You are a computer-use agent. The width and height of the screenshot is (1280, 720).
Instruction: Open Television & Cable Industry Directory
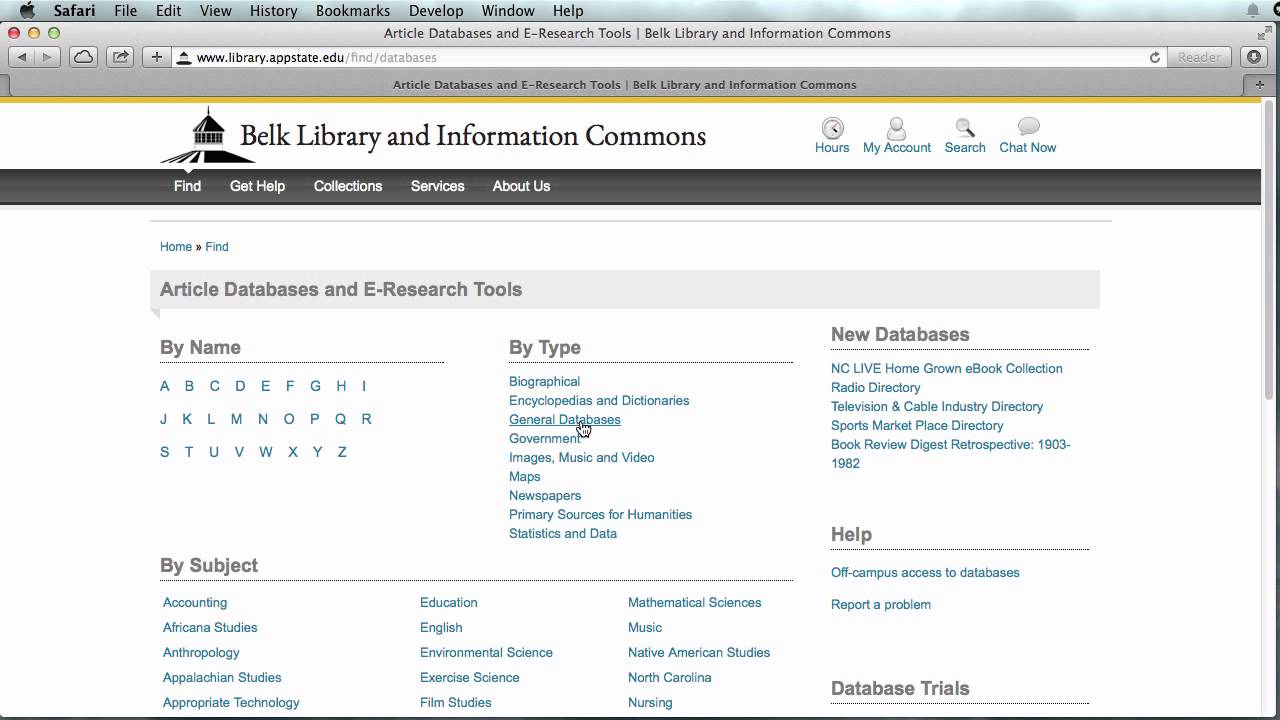click(937, 407)
